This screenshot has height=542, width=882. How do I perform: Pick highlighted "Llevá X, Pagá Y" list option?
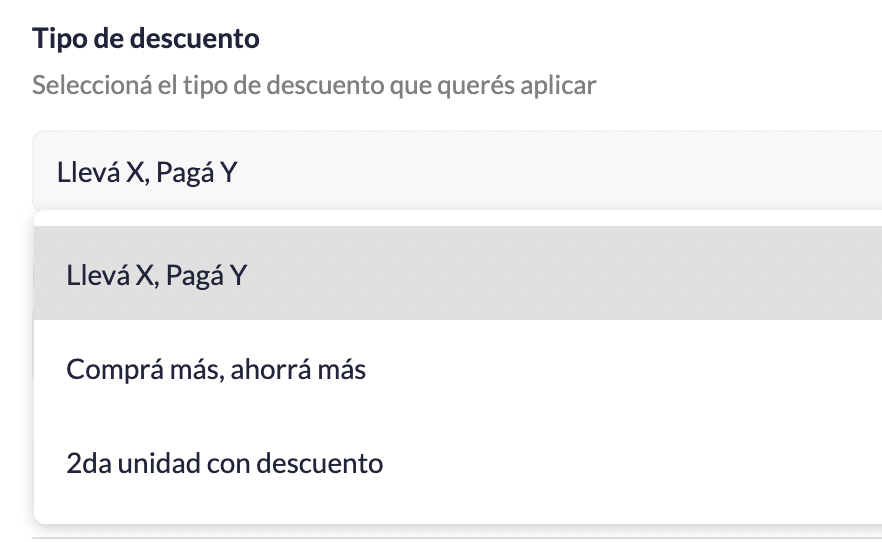[156, 275]
